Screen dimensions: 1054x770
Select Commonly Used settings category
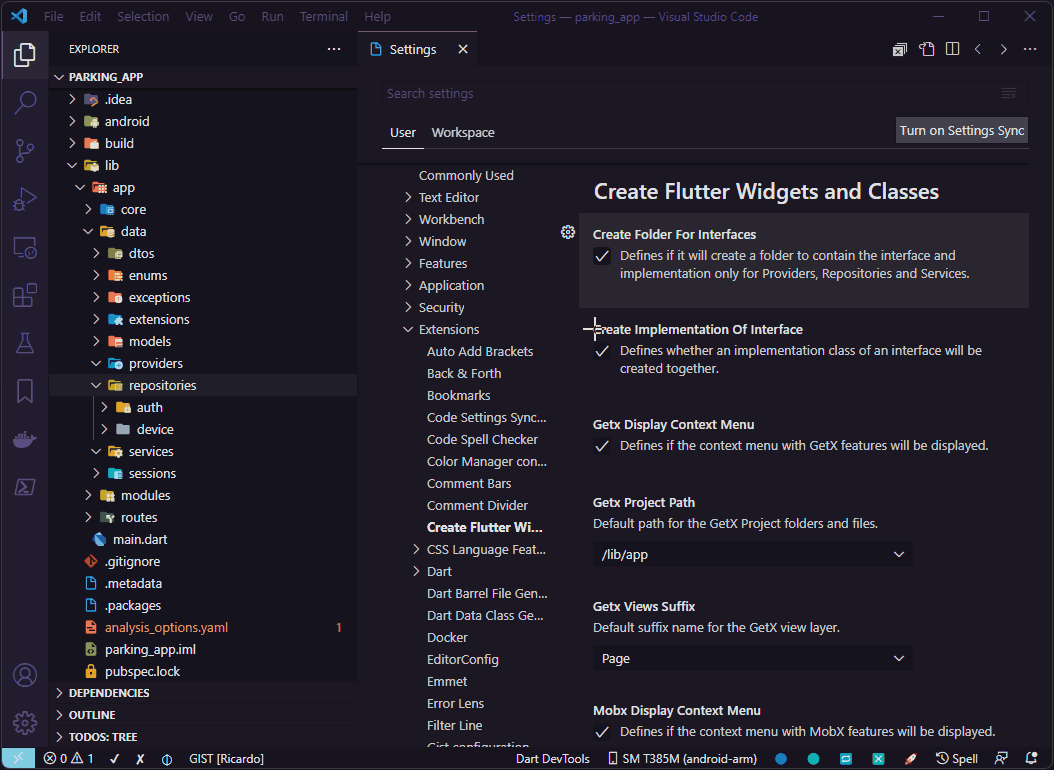[466, 175]
